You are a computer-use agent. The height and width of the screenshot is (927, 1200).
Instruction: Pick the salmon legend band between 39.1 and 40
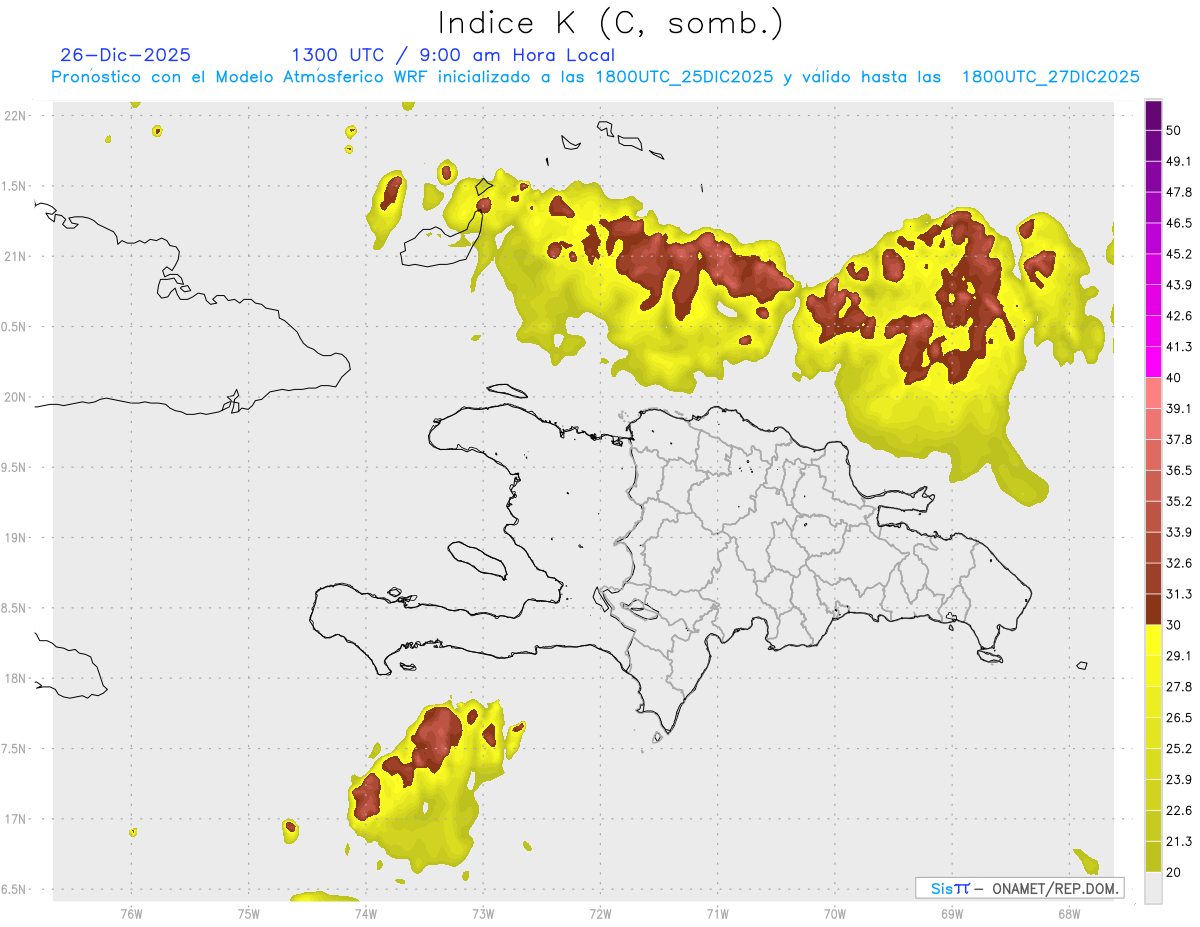pyautogui.click(x=1153, y=393)
